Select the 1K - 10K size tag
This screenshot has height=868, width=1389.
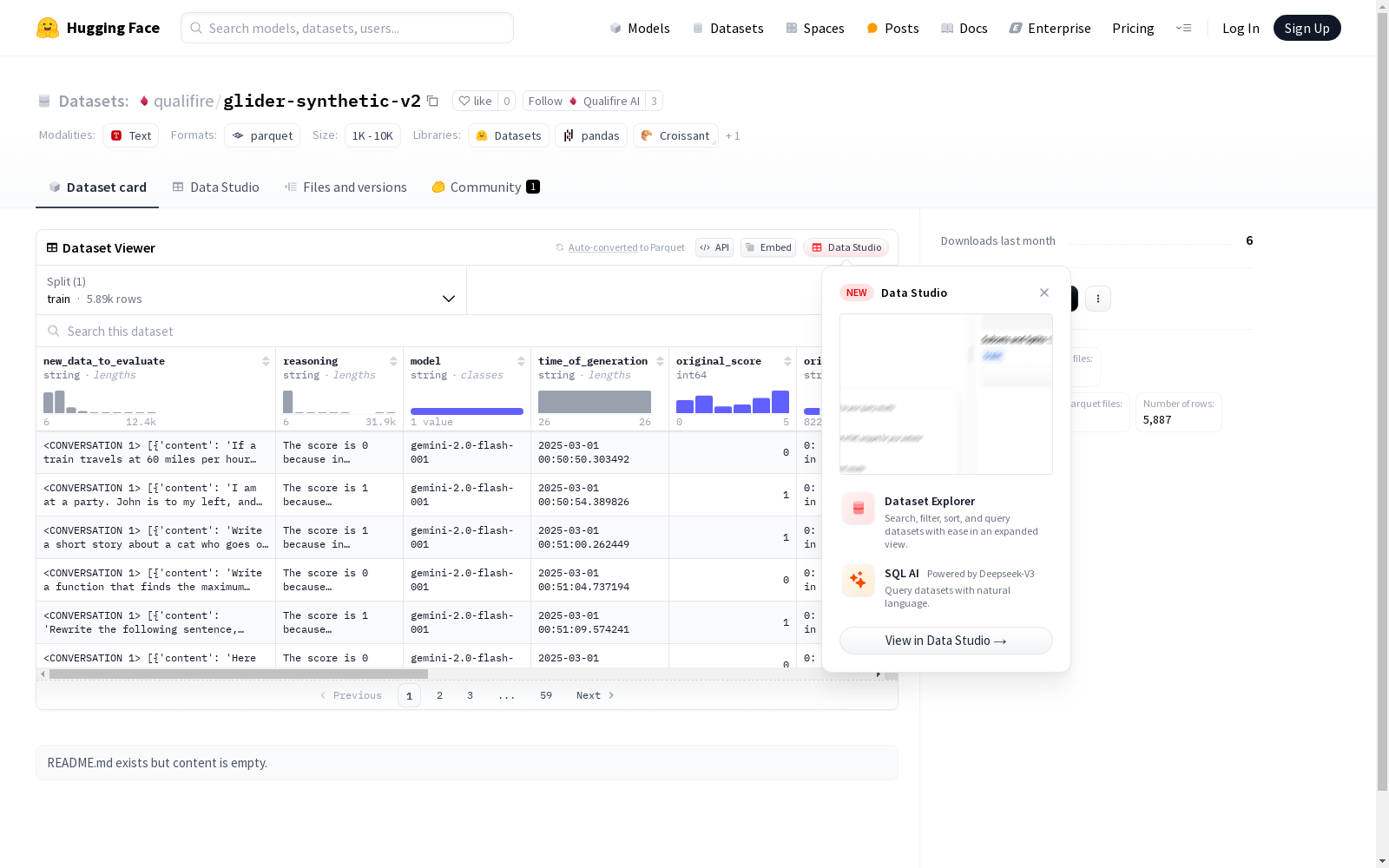coord(372,135)
